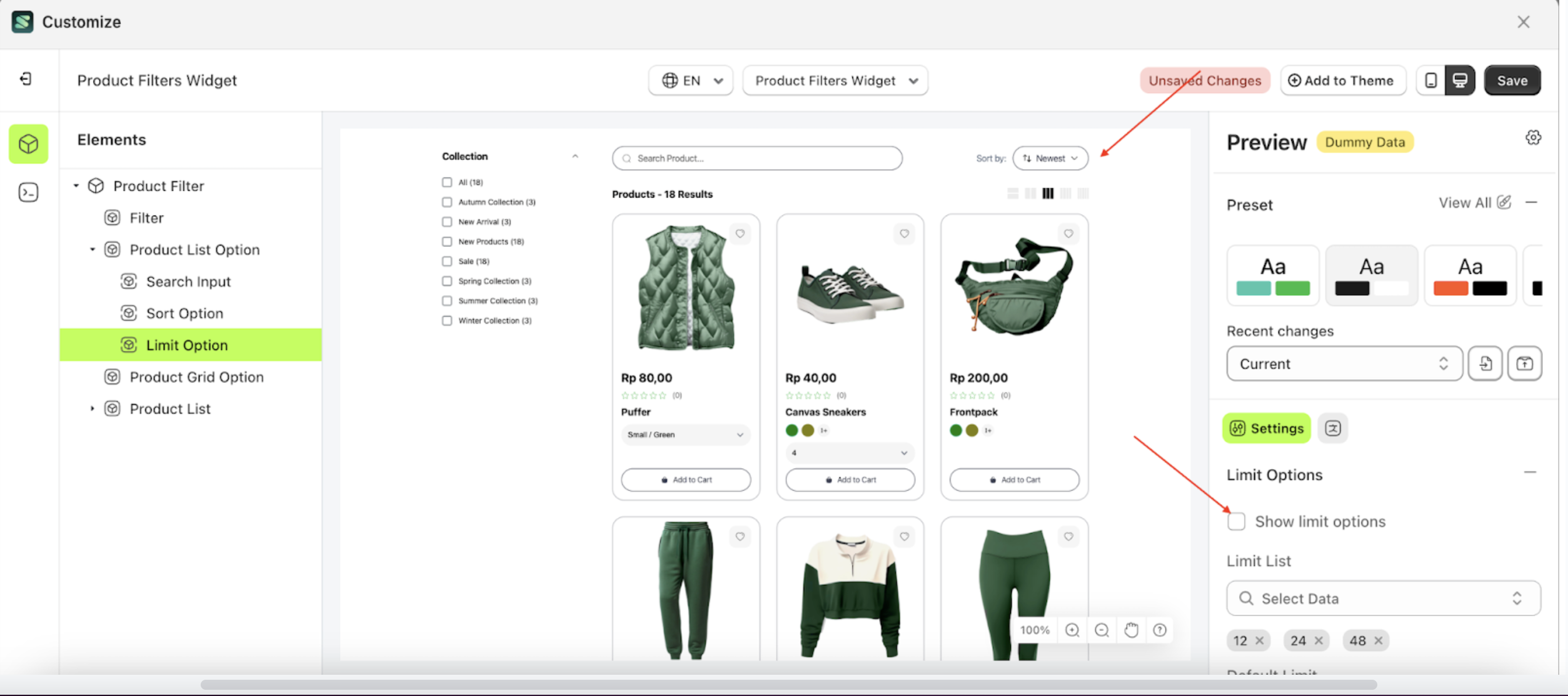1568x696 pixels.
Task: Add Puffer product to wishlist
Action: click(740, 234)
